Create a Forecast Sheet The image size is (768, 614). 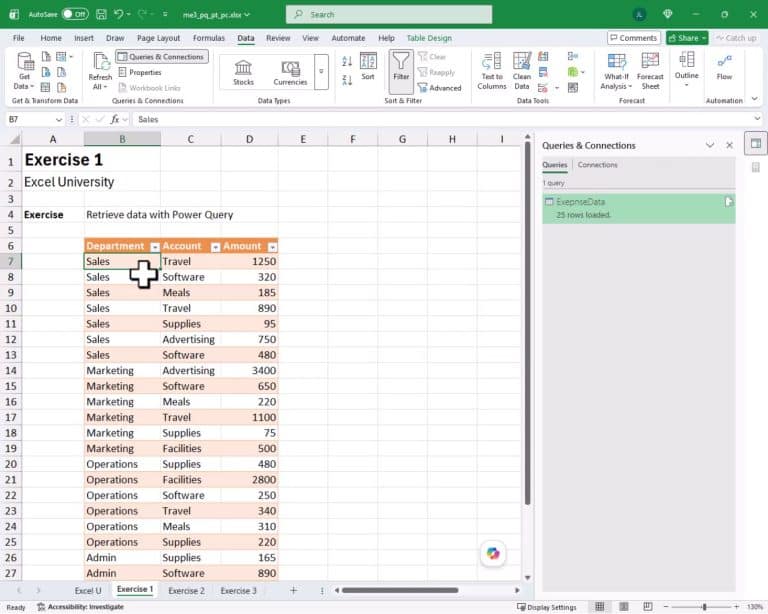pyautogui.click(x=650, y=71)
